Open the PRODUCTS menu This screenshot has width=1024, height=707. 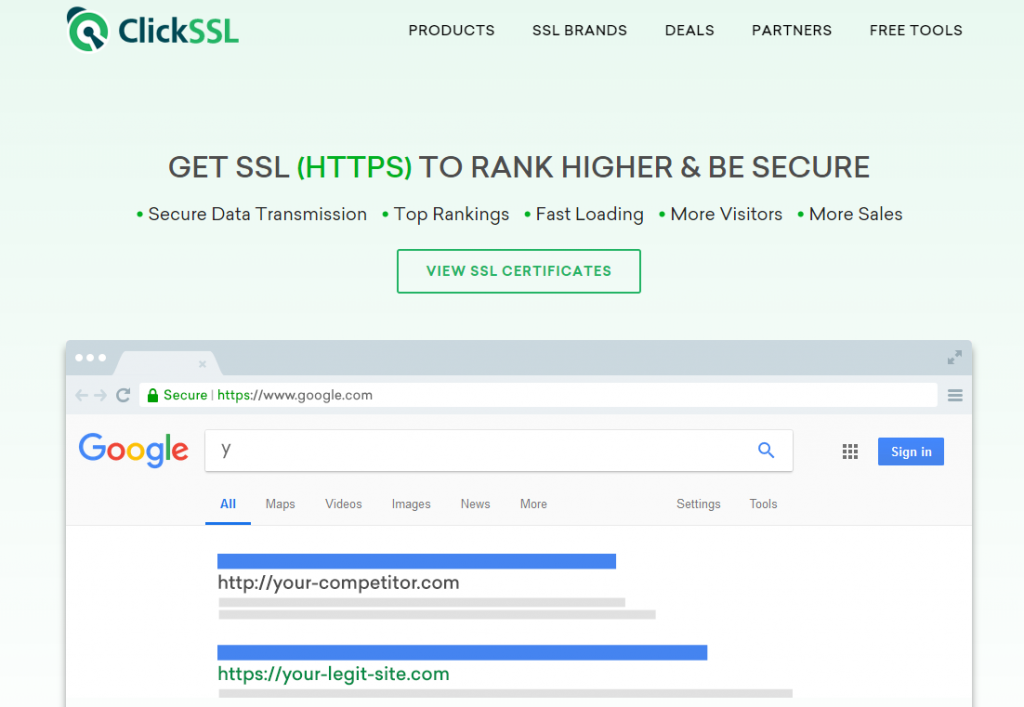tap(451, 30)
